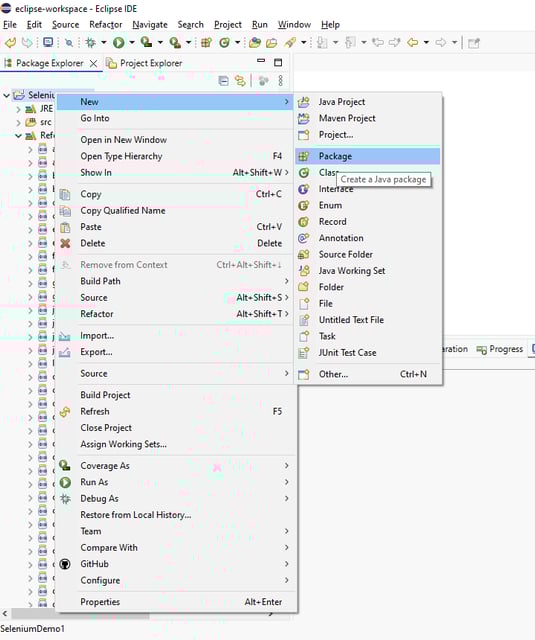Screen dimensions: 535x640
Task: Click the Source Folder icon in submenu
Action: pos(304,254)
